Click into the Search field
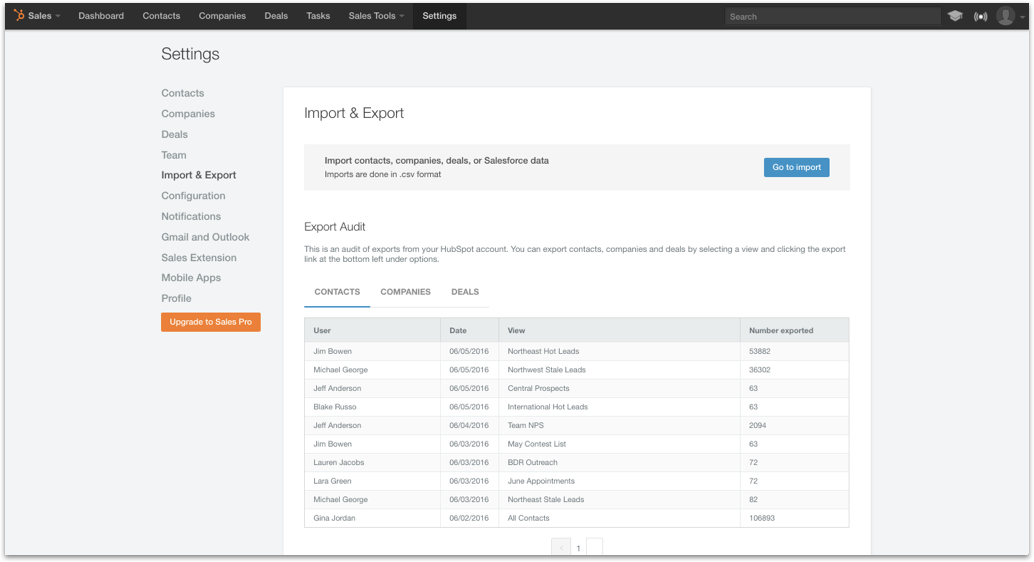 pyautogui.click(x=832, y=16)
